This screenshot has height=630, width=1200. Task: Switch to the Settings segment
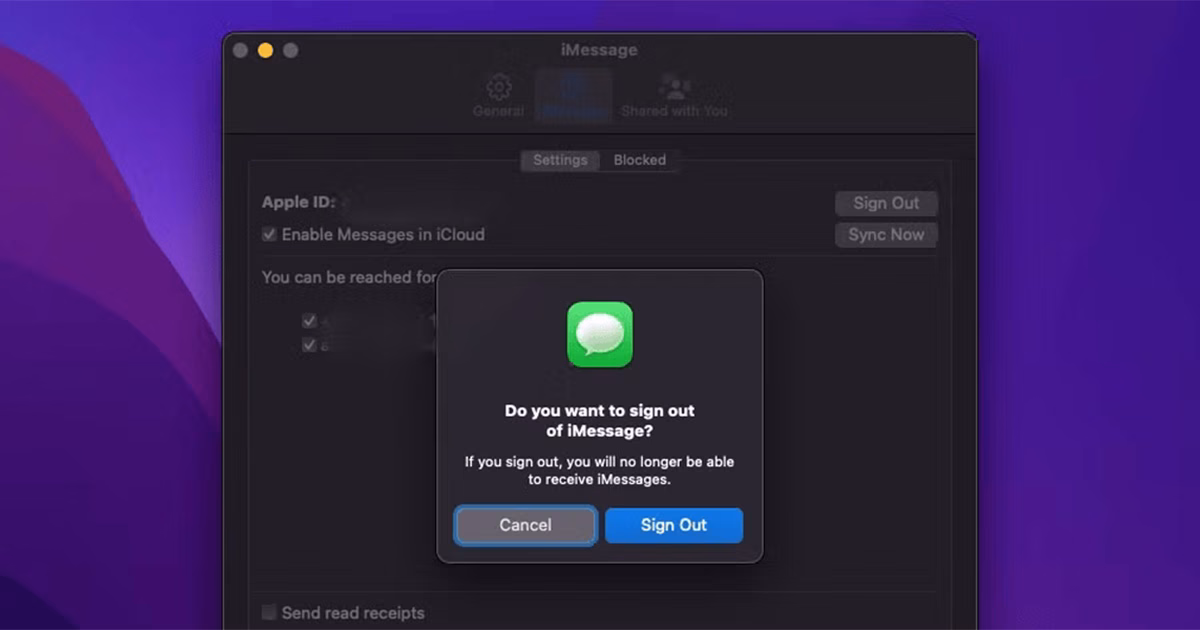click(560, 160)
